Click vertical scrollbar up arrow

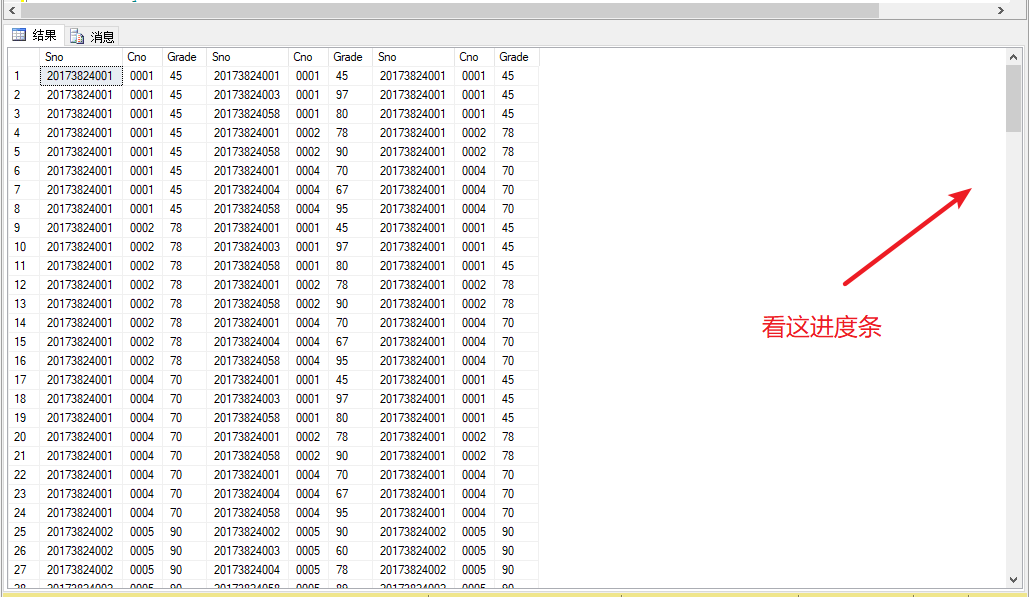pyautogui.click(x=1013, y=57)
